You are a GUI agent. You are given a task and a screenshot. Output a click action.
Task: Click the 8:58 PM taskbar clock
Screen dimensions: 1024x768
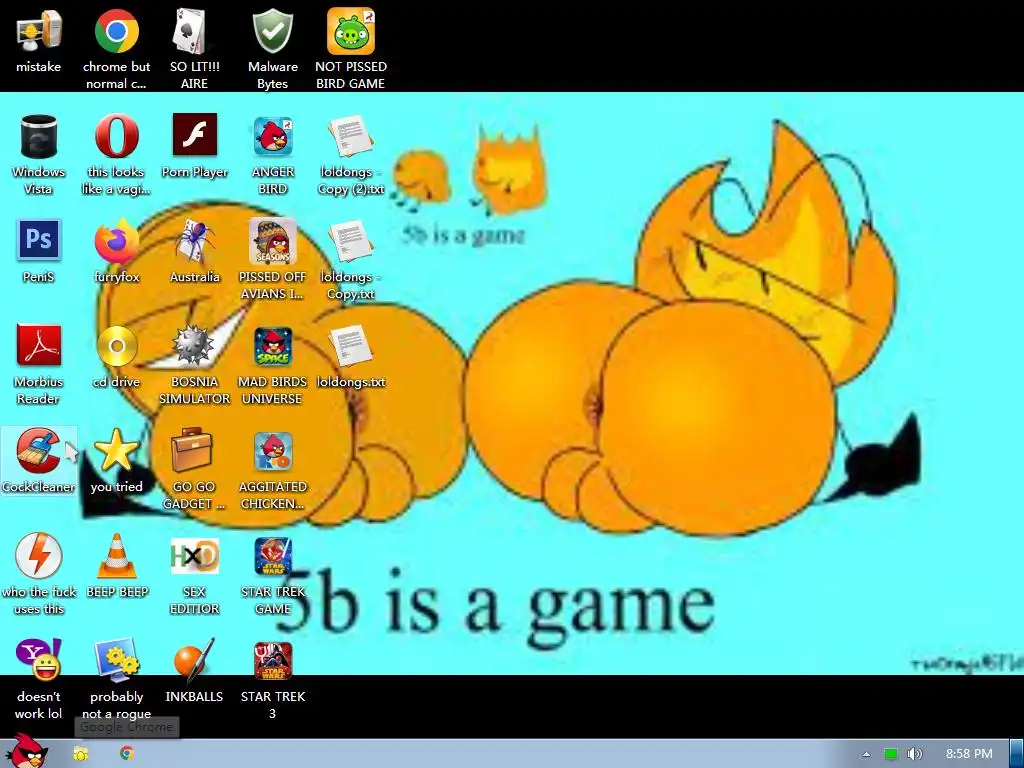969,754
